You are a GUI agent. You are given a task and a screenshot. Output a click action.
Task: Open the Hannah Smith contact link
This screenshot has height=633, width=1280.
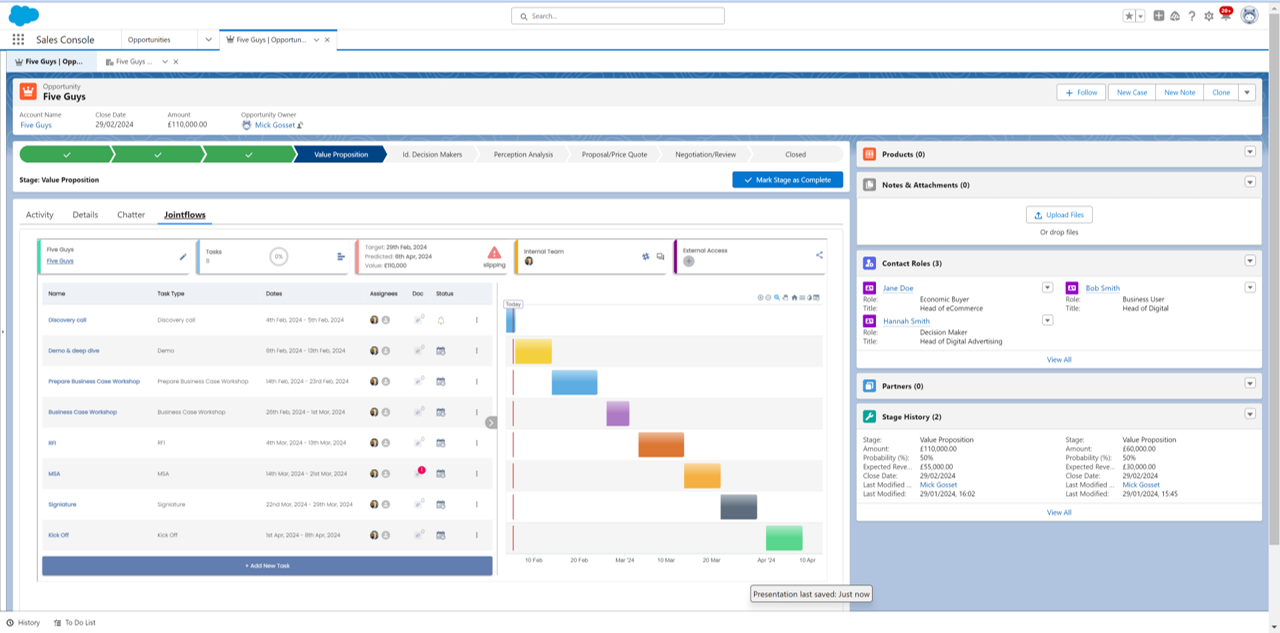tap(906, 321)
